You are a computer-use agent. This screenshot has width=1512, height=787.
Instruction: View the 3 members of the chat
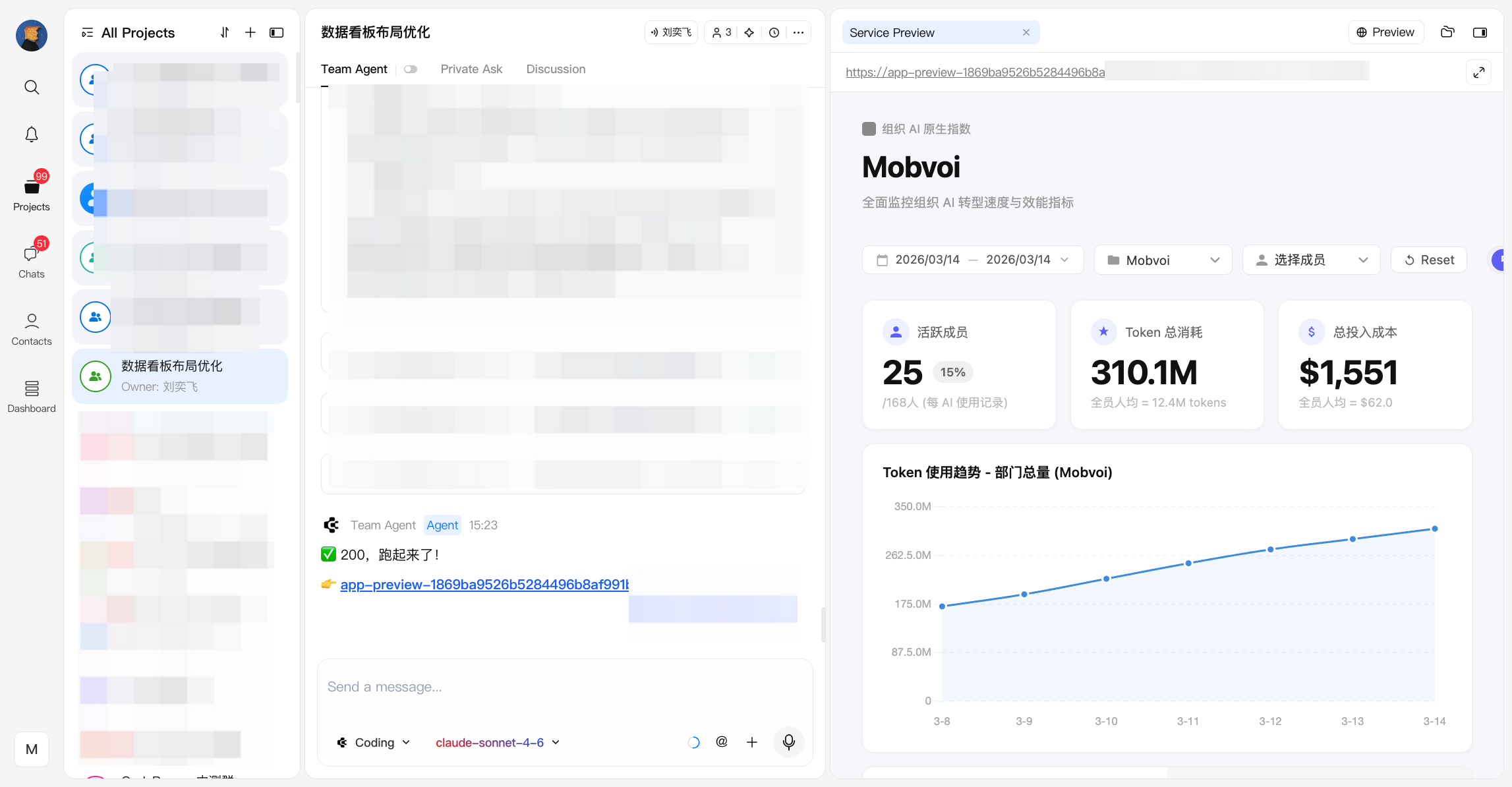click(x=722, y=32)
